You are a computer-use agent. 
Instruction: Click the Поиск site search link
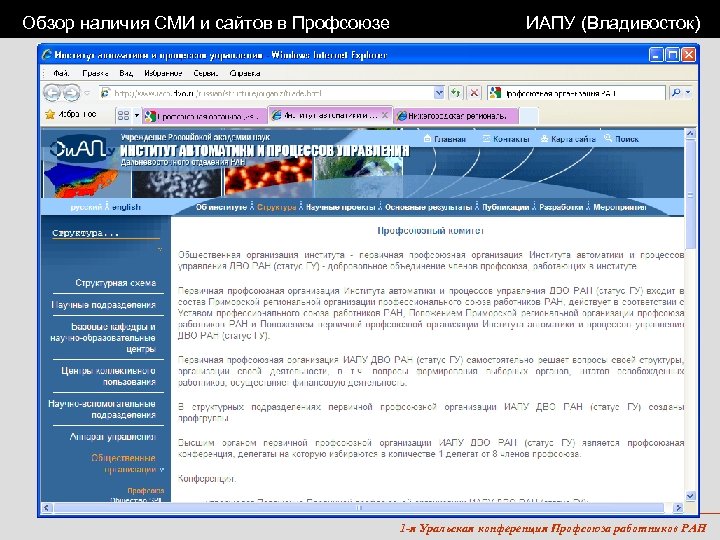(x=621, y=139)
